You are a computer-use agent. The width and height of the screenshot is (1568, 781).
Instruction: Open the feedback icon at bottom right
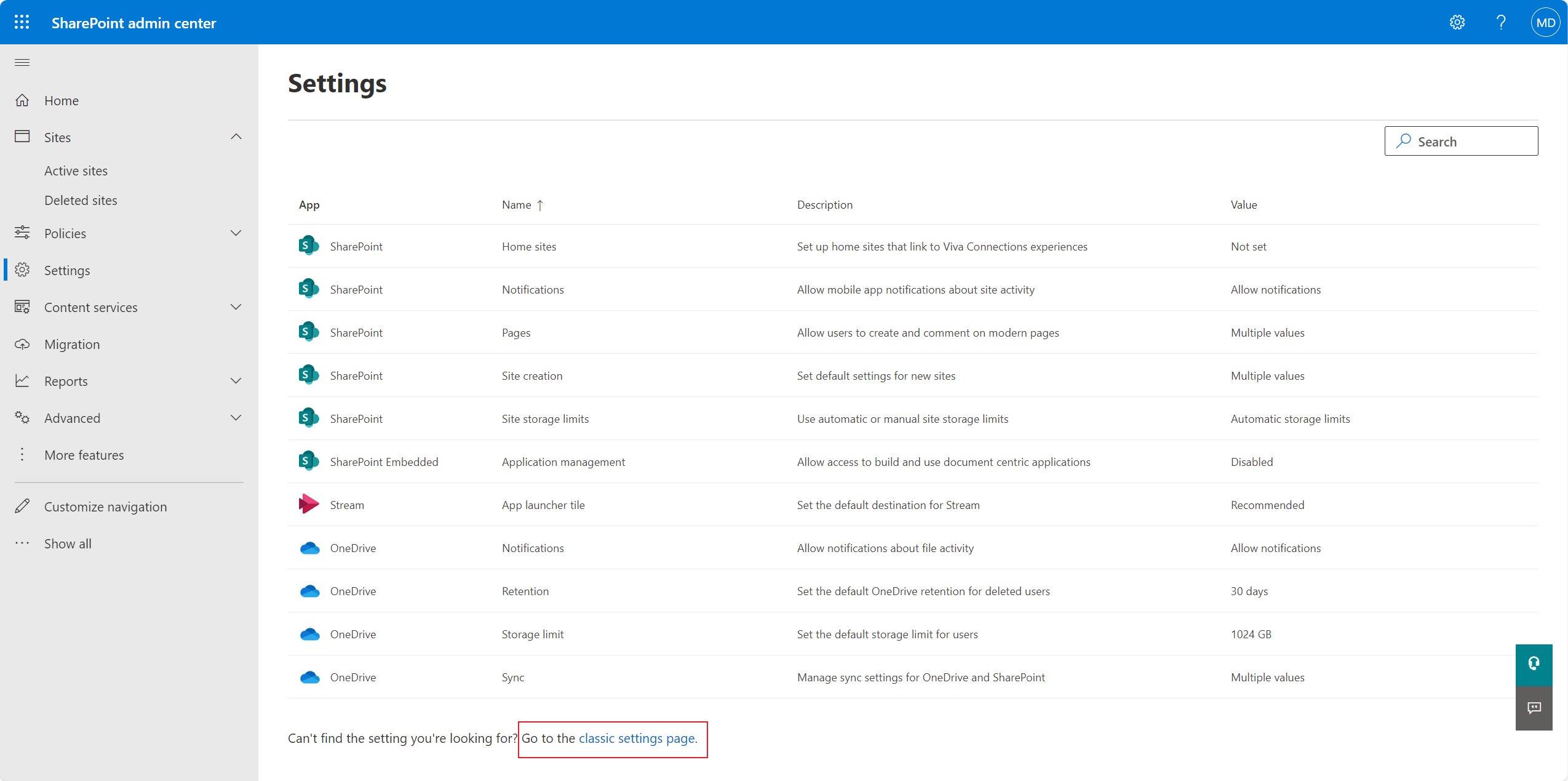click(x=1534, y=708)
